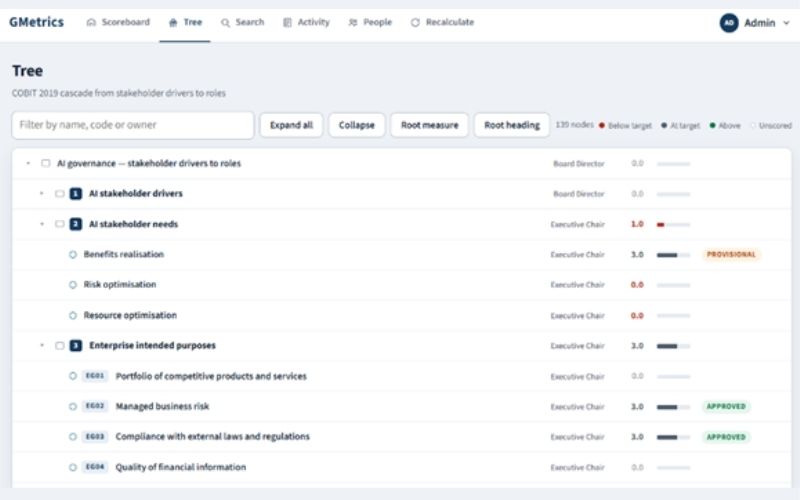The image size is (800, 500).
Task: Click the Tree tab icon
Action: [x=173, y=22]
